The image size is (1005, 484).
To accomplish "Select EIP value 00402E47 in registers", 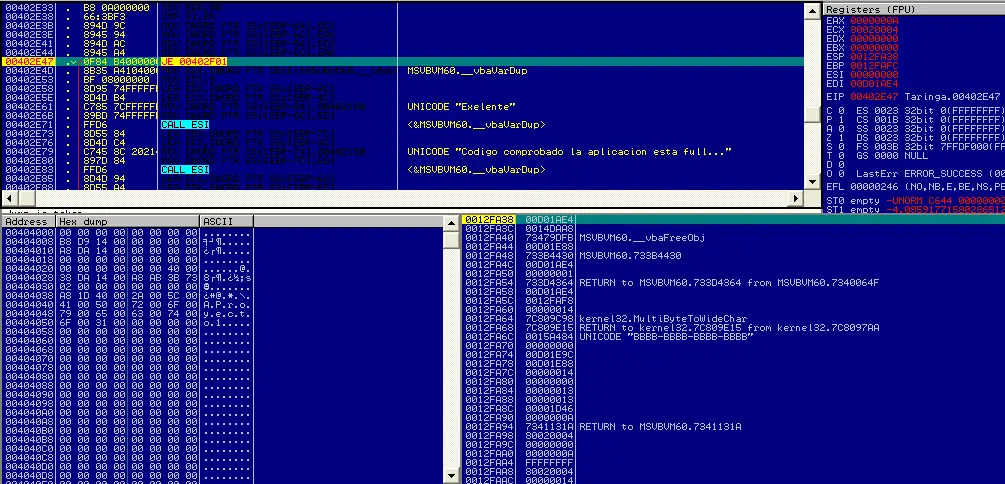I will click(x=874, y=97).
